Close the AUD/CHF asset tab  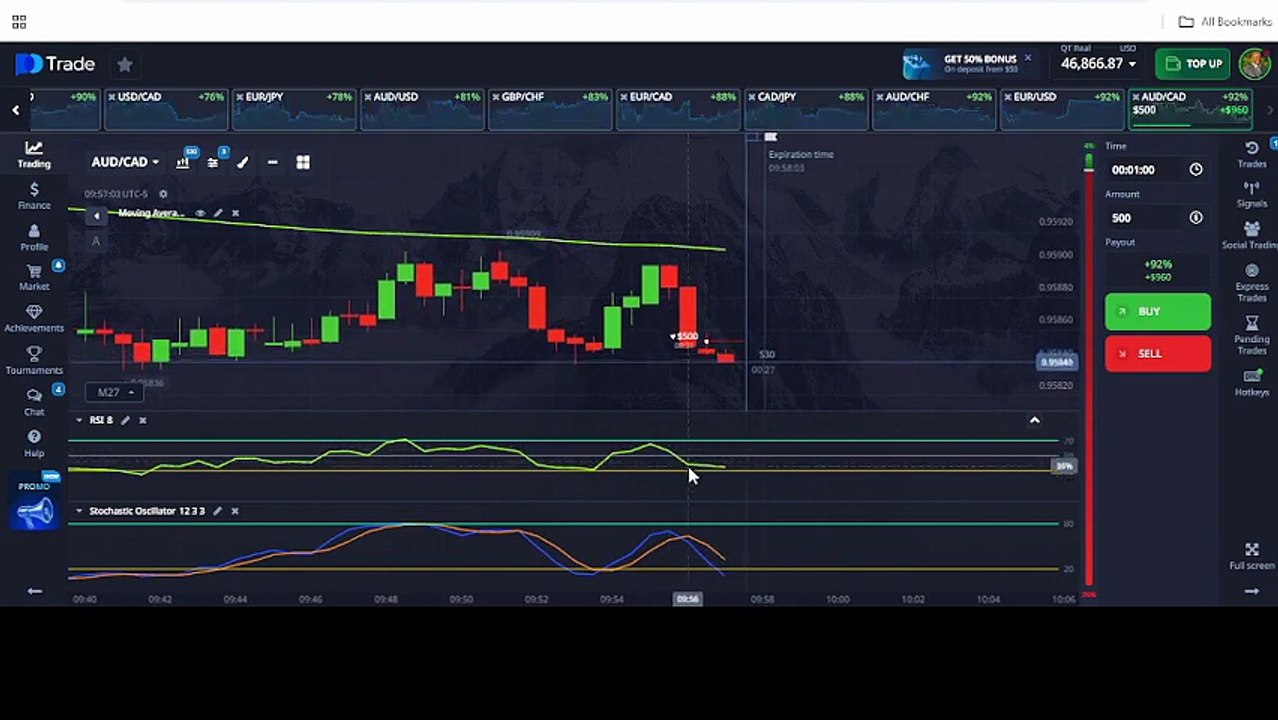(x=879, y=97)
